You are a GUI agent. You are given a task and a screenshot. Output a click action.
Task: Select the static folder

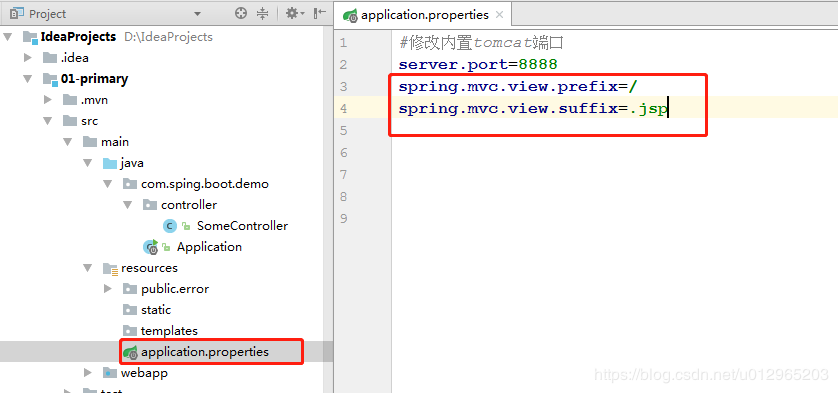click(x=156, y=310)
